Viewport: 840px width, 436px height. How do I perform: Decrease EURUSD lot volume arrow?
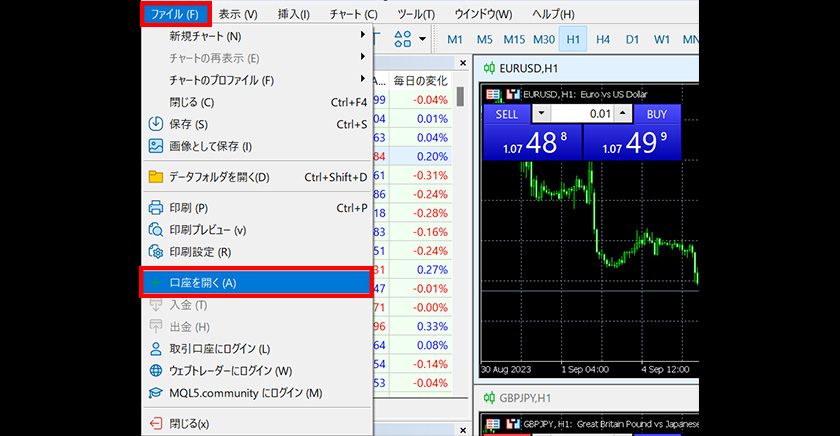[542, 114]
